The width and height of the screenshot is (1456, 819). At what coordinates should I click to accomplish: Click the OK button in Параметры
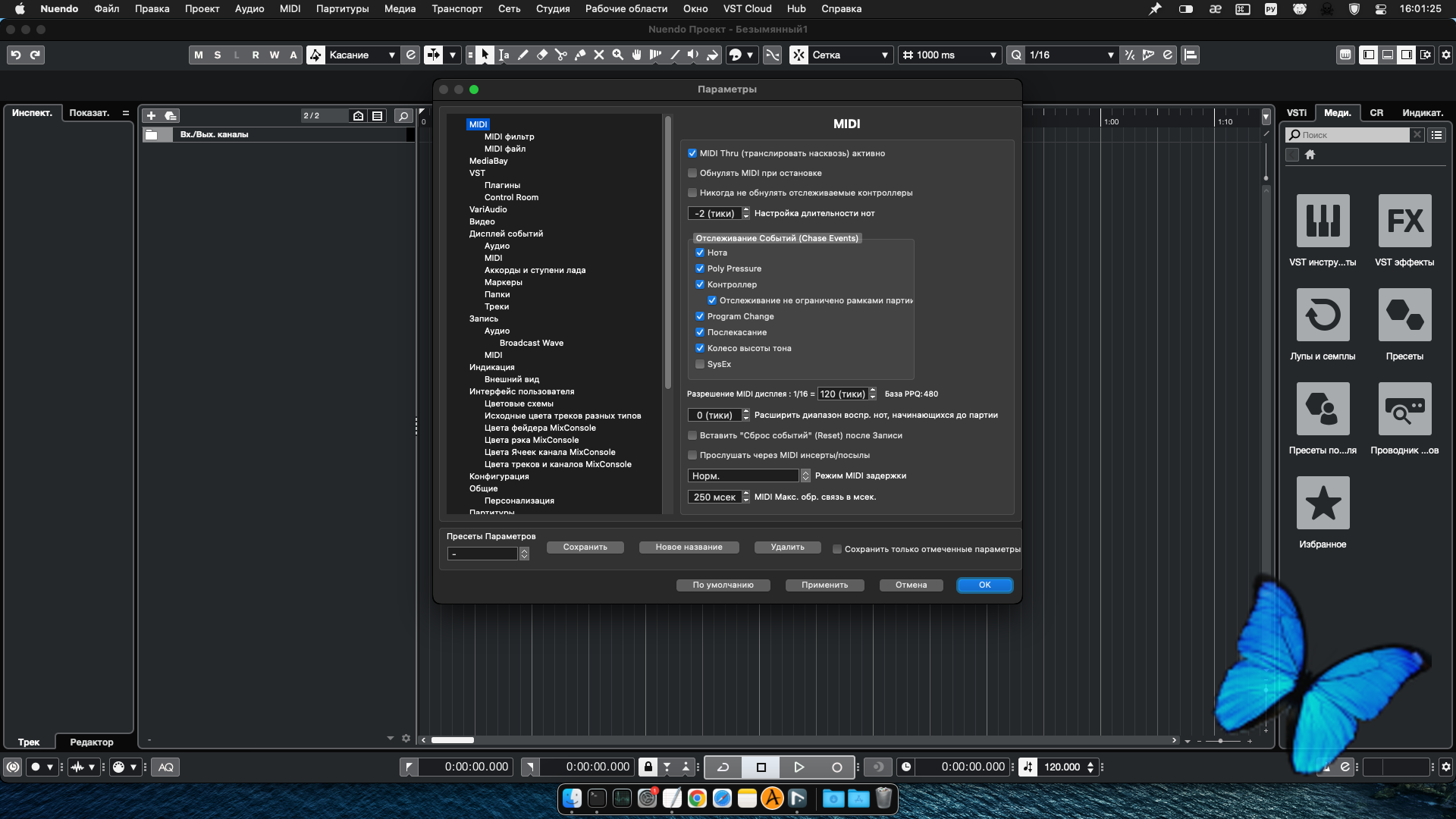(x=984, y=585)
